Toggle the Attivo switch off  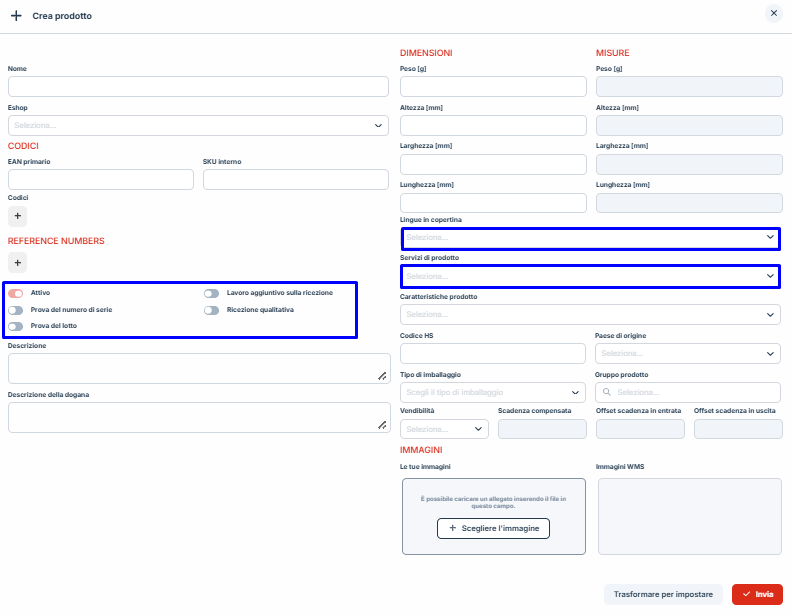(16, 293)
